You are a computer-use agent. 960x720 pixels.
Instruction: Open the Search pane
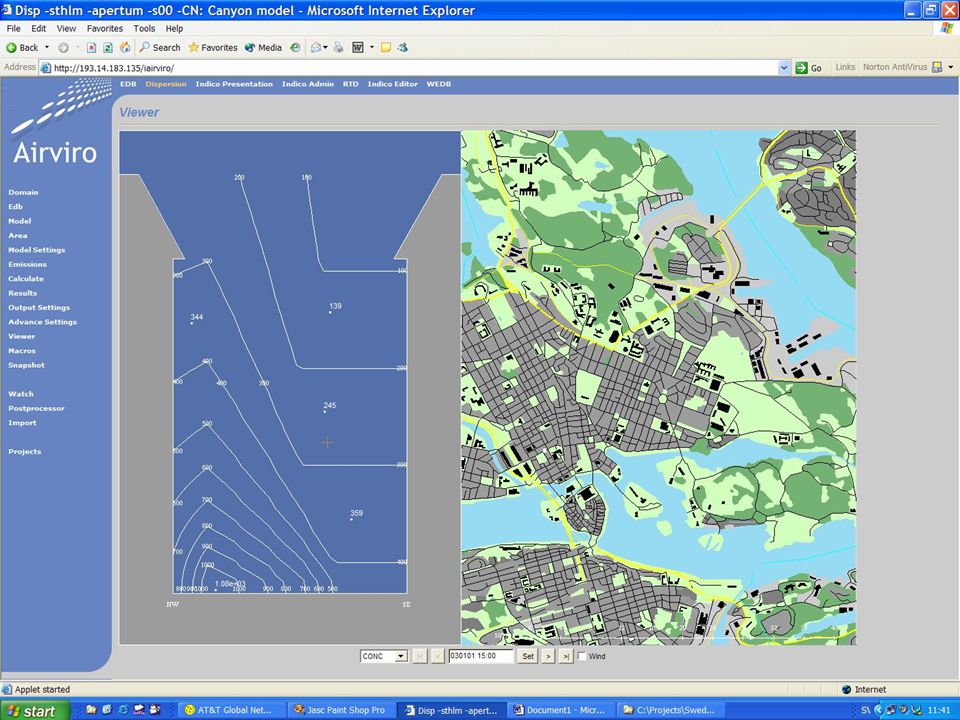tap(160, 47)
